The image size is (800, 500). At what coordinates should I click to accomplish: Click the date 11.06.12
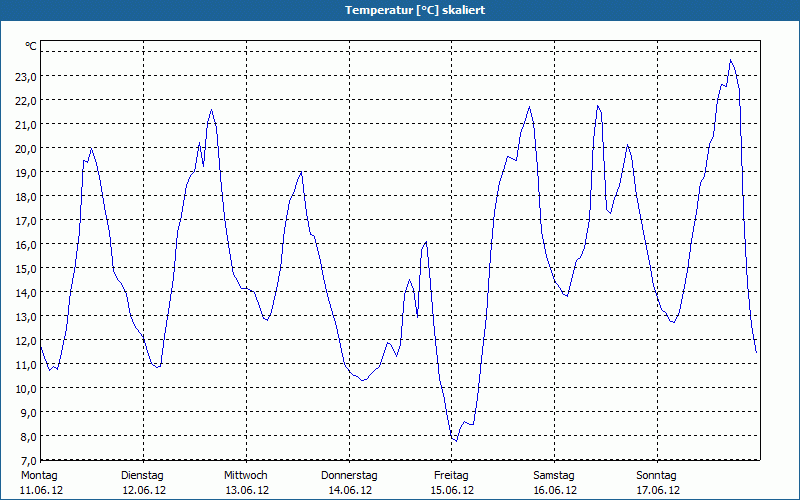pyautogui.click(x=41, y=490)
